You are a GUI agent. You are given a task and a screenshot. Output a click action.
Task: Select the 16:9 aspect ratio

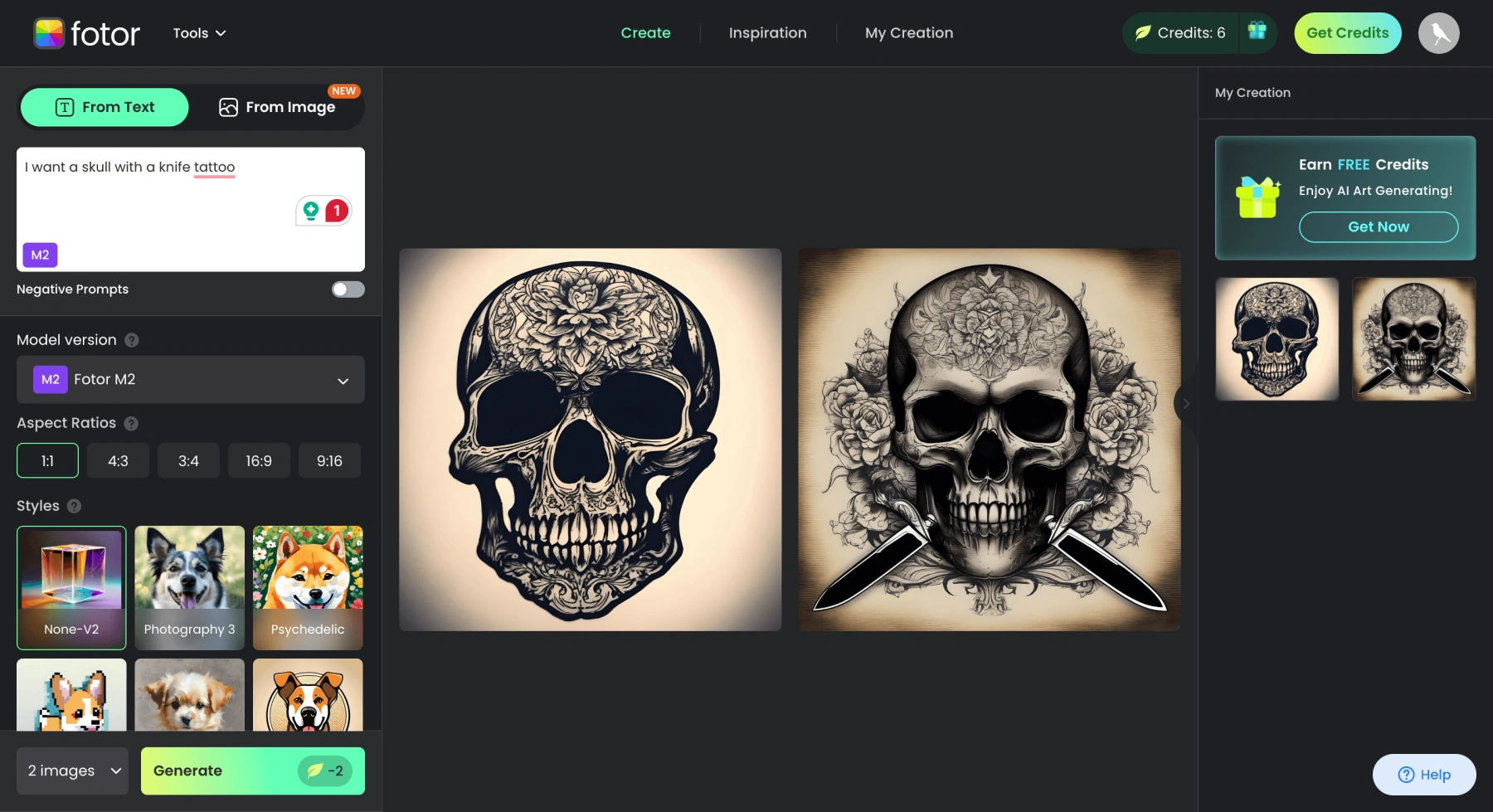259,460
